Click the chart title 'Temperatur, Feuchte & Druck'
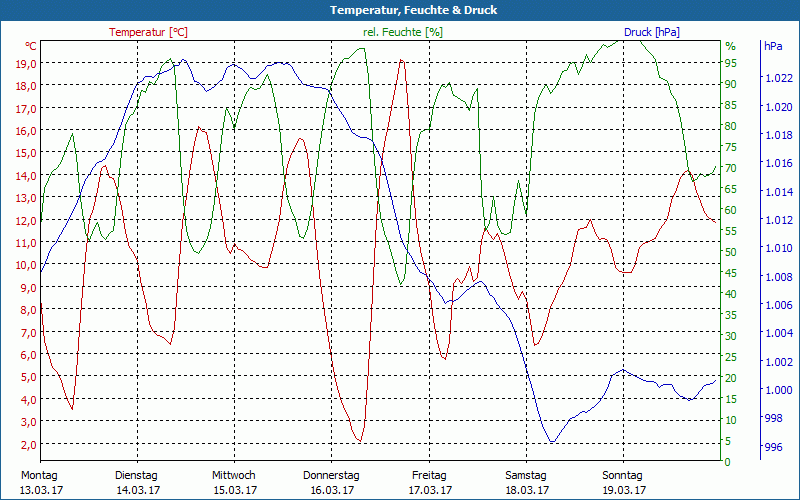The height and width of the screenshot is (500, 800). (x=413, y=10)
